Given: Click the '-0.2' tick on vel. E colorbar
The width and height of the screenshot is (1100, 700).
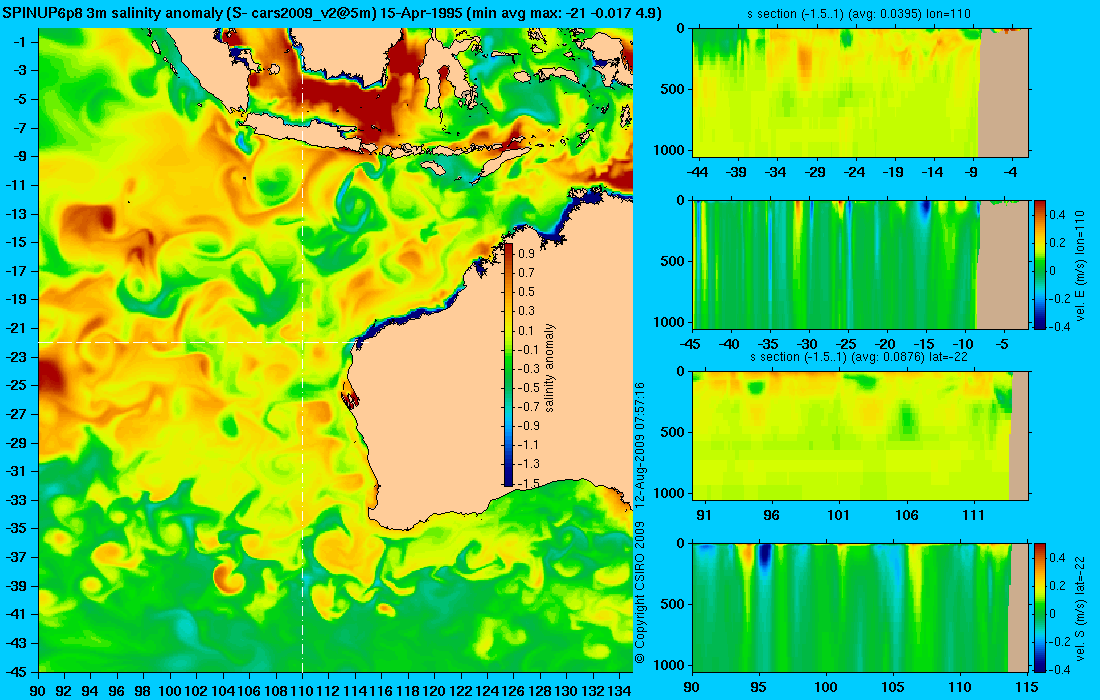Looking at the screenshot, I should [1060, 298].
